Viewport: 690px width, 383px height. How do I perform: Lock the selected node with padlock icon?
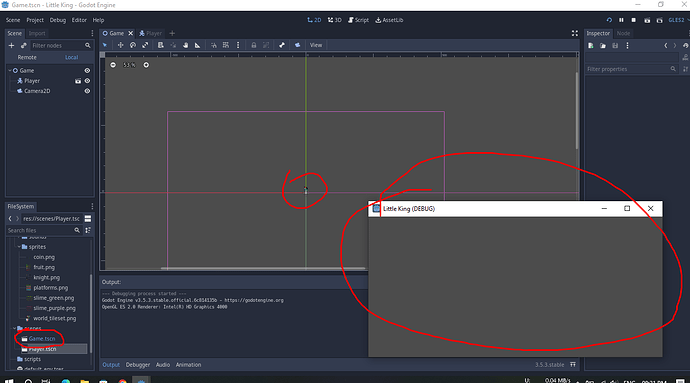click(x=253, y=45)
